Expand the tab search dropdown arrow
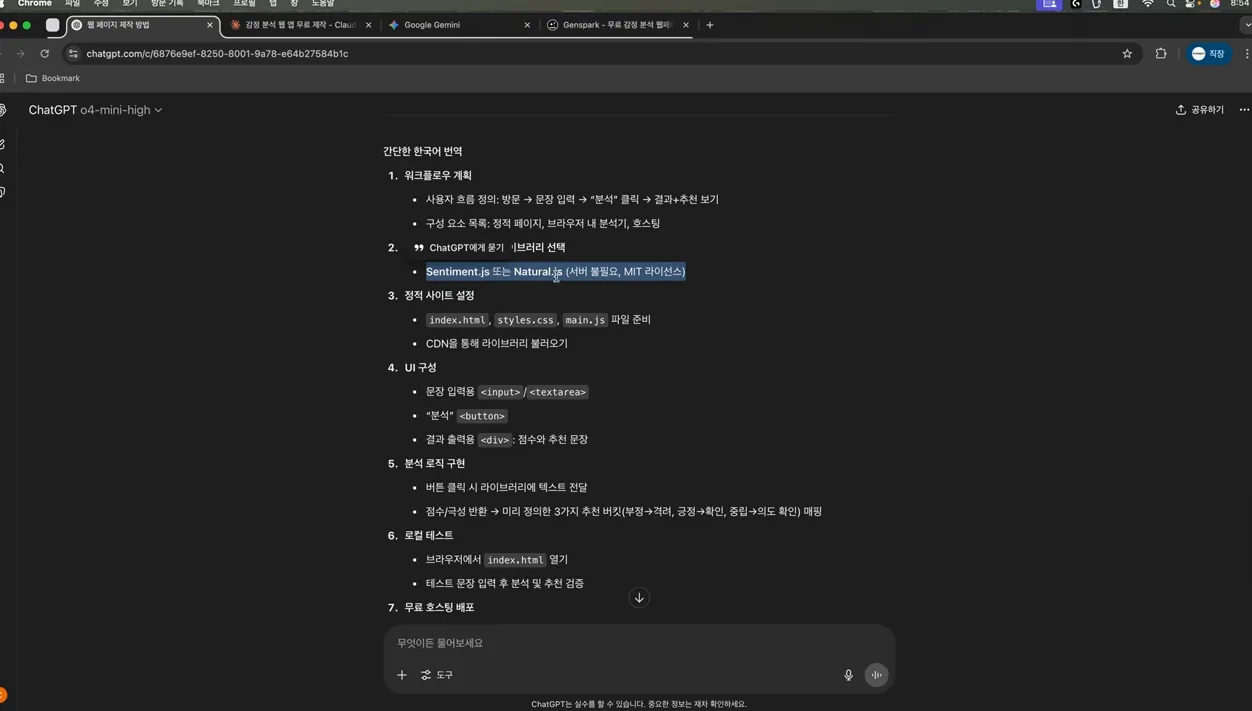Screen dimensions: 1252x711 pos(1246,25)
